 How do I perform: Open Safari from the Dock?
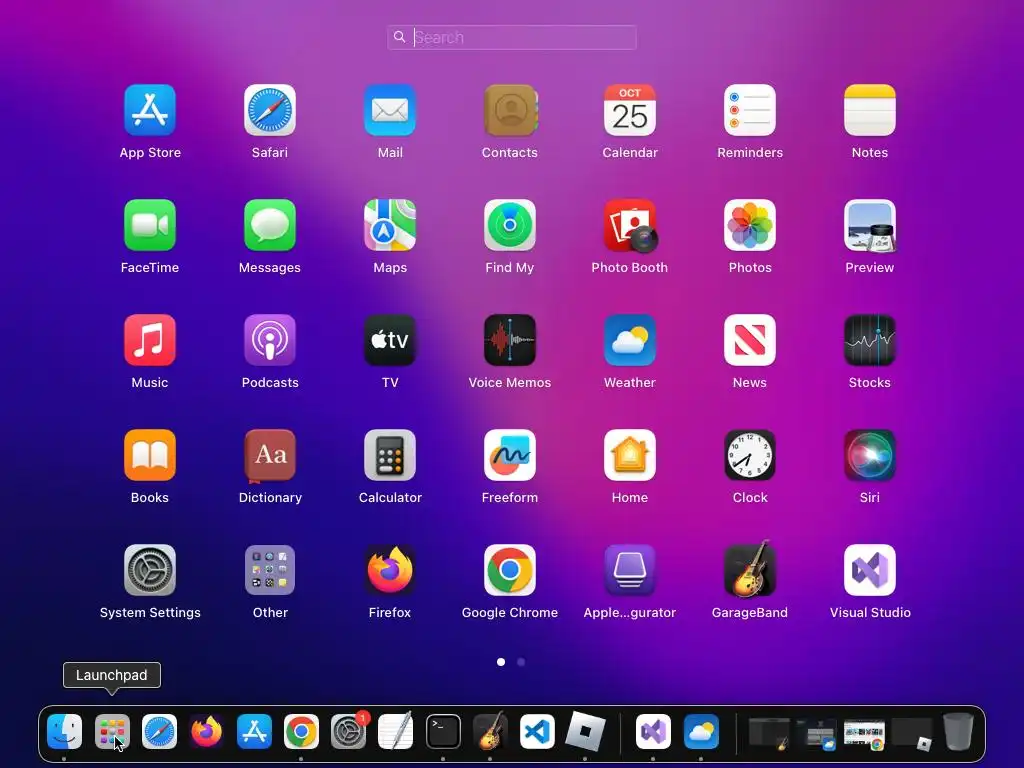tap(159, 731)
